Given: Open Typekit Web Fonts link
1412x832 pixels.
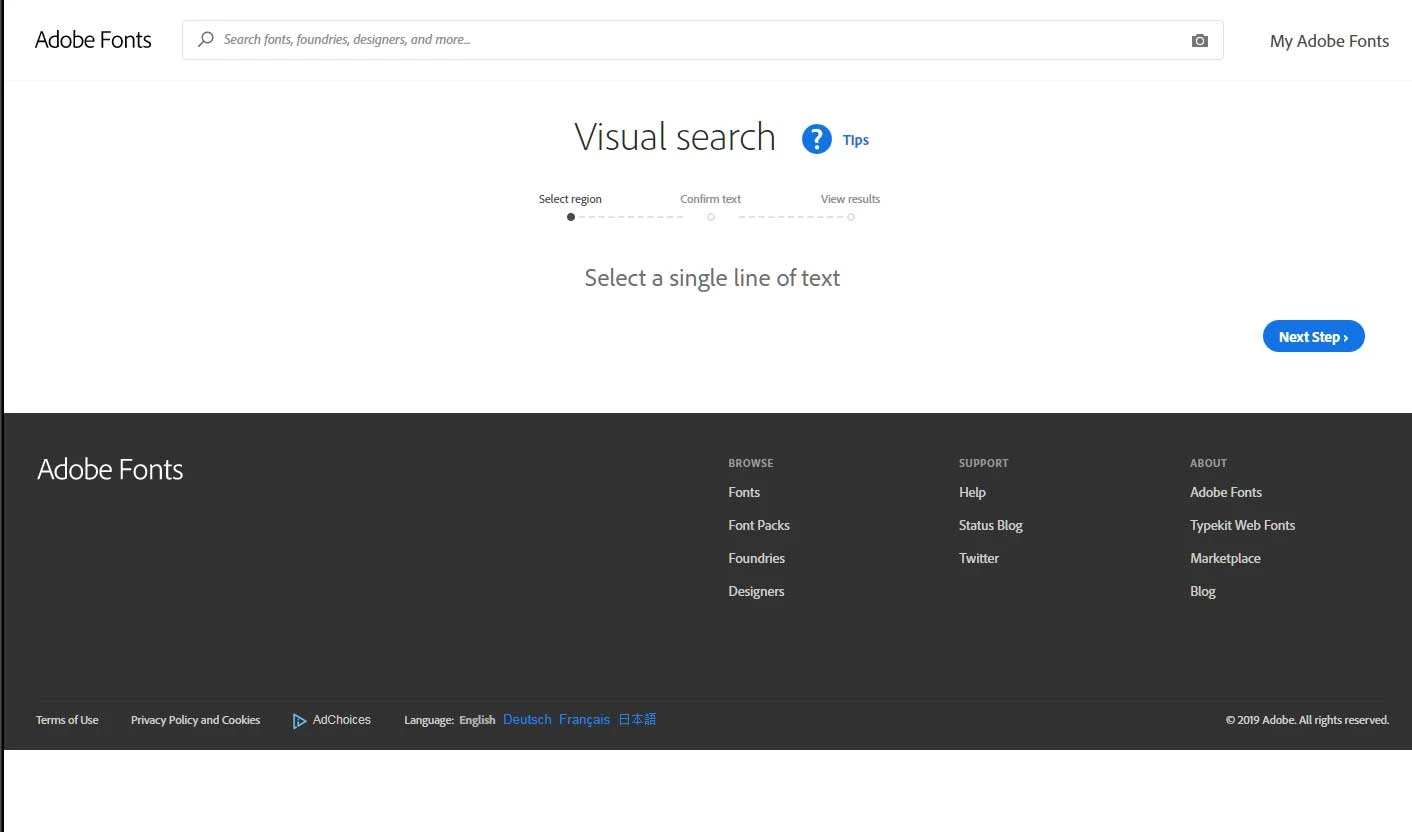Looking at the screenshot, I should pos(1243,525).
